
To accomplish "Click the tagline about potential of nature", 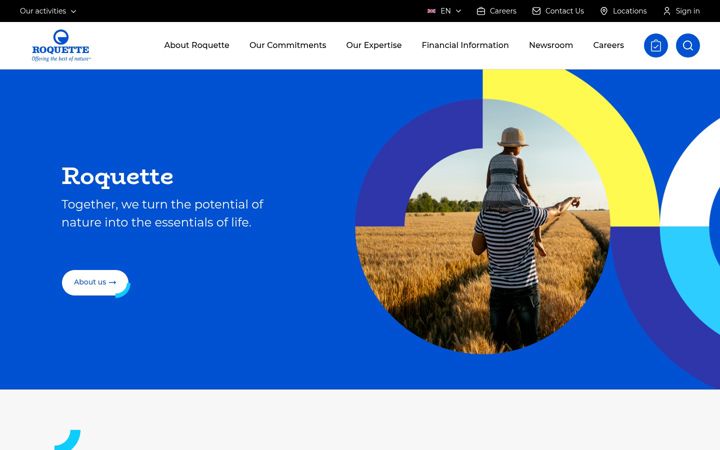I will click(x=163, y=213).
